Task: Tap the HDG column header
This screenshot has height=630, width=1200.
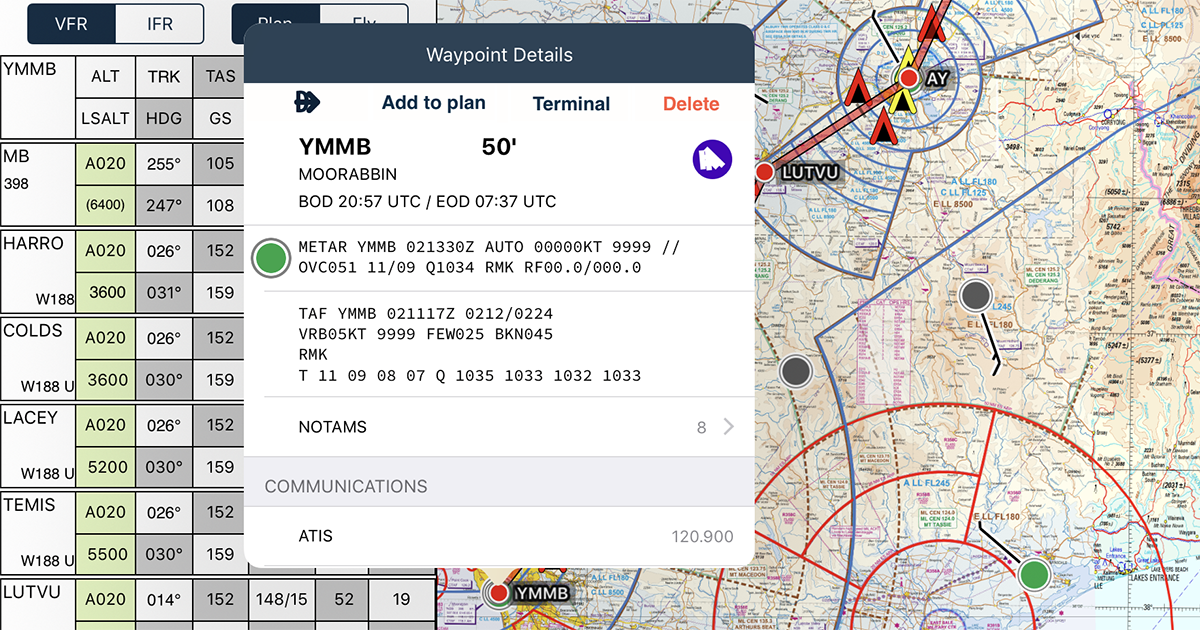Action: (x=164, y=118)
